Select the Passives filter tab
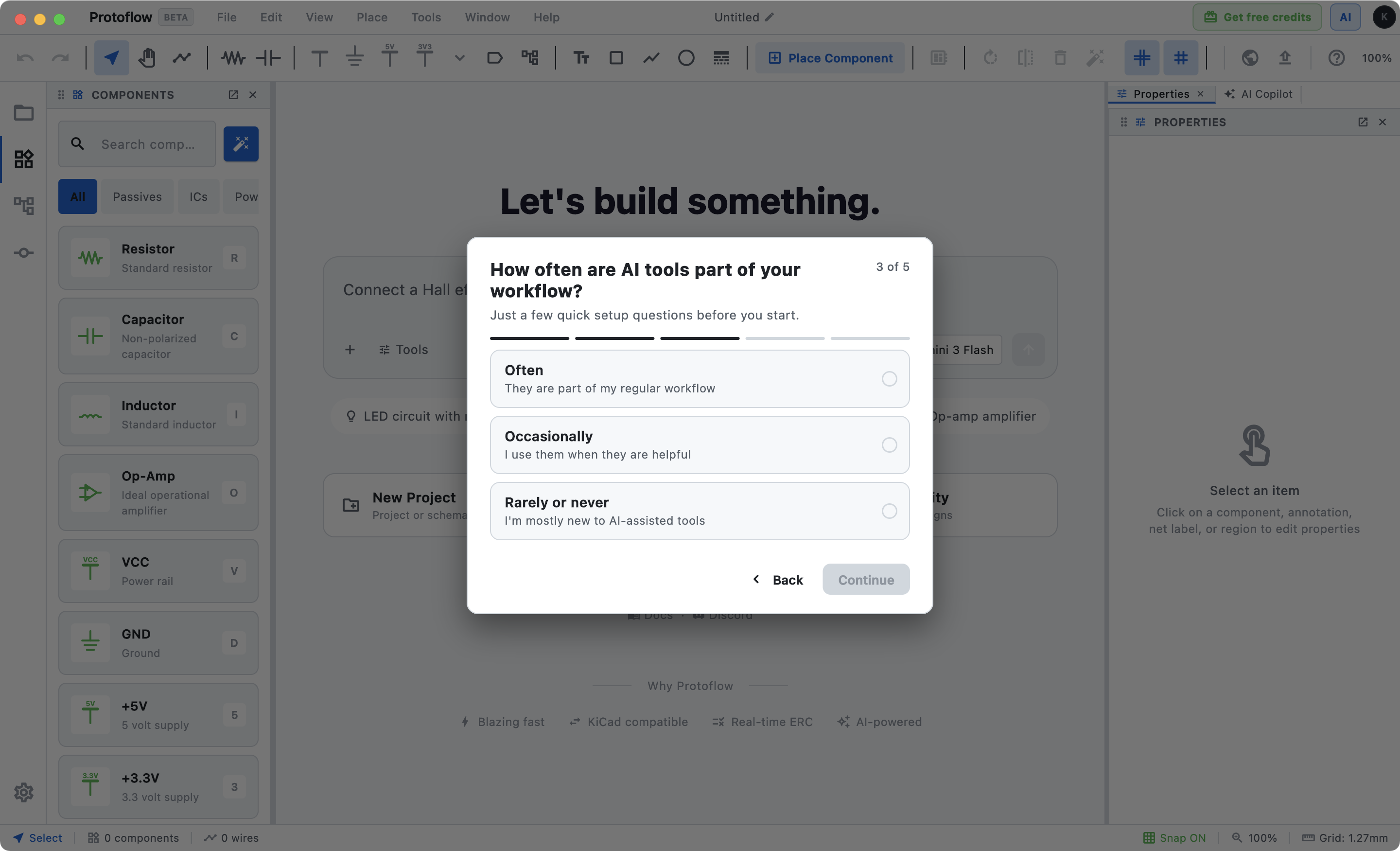 [137, 196]
